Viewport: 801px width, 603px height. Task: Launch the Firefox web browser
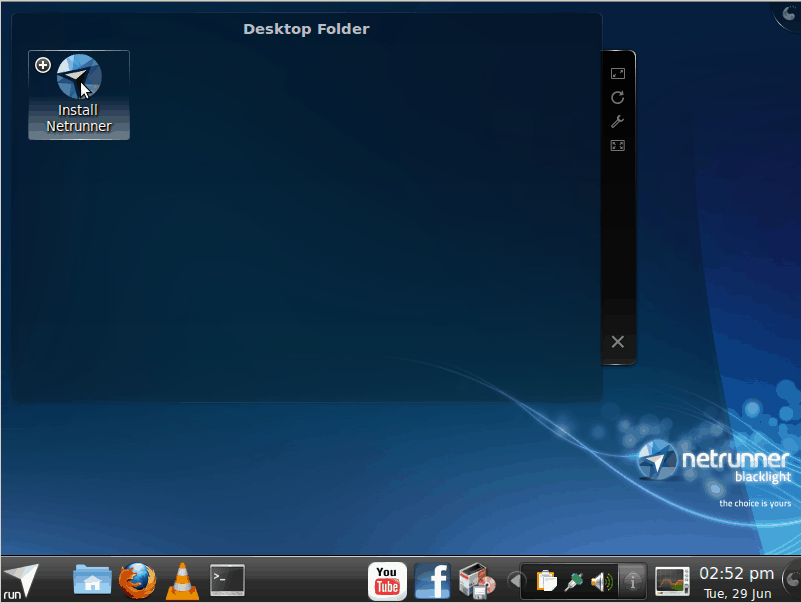point(137,581)
